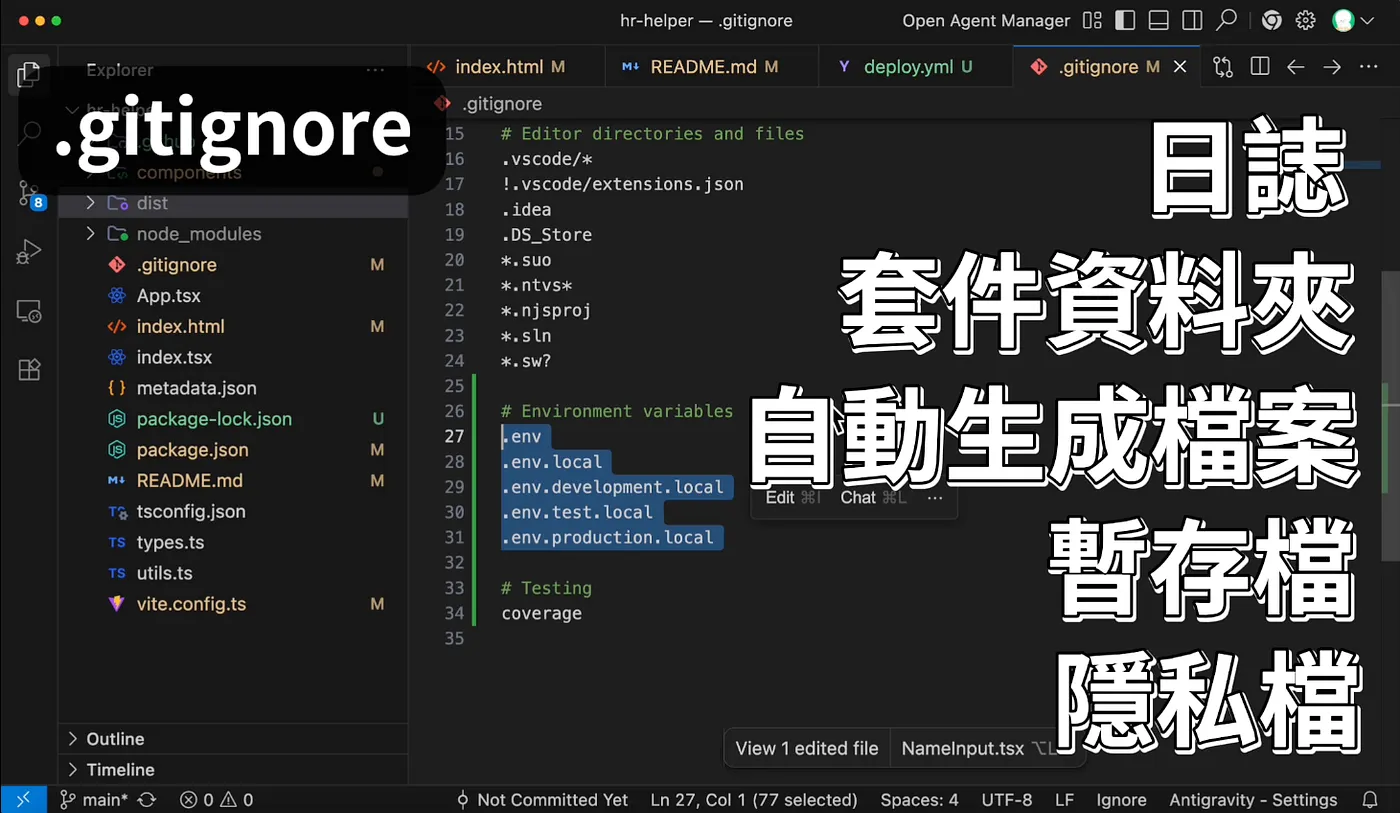Open the Extensions view
This screenshot has height=813, width=1400.
coord(29,370)
